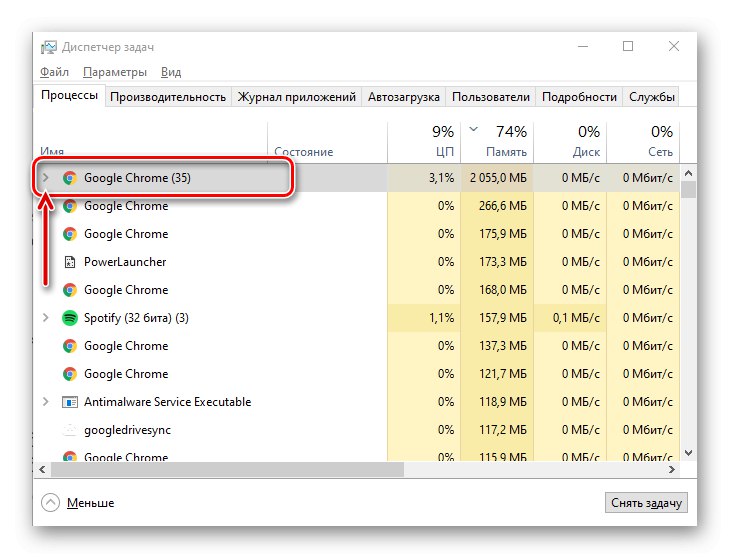Click the Spotify process icon

click(69, 318)
